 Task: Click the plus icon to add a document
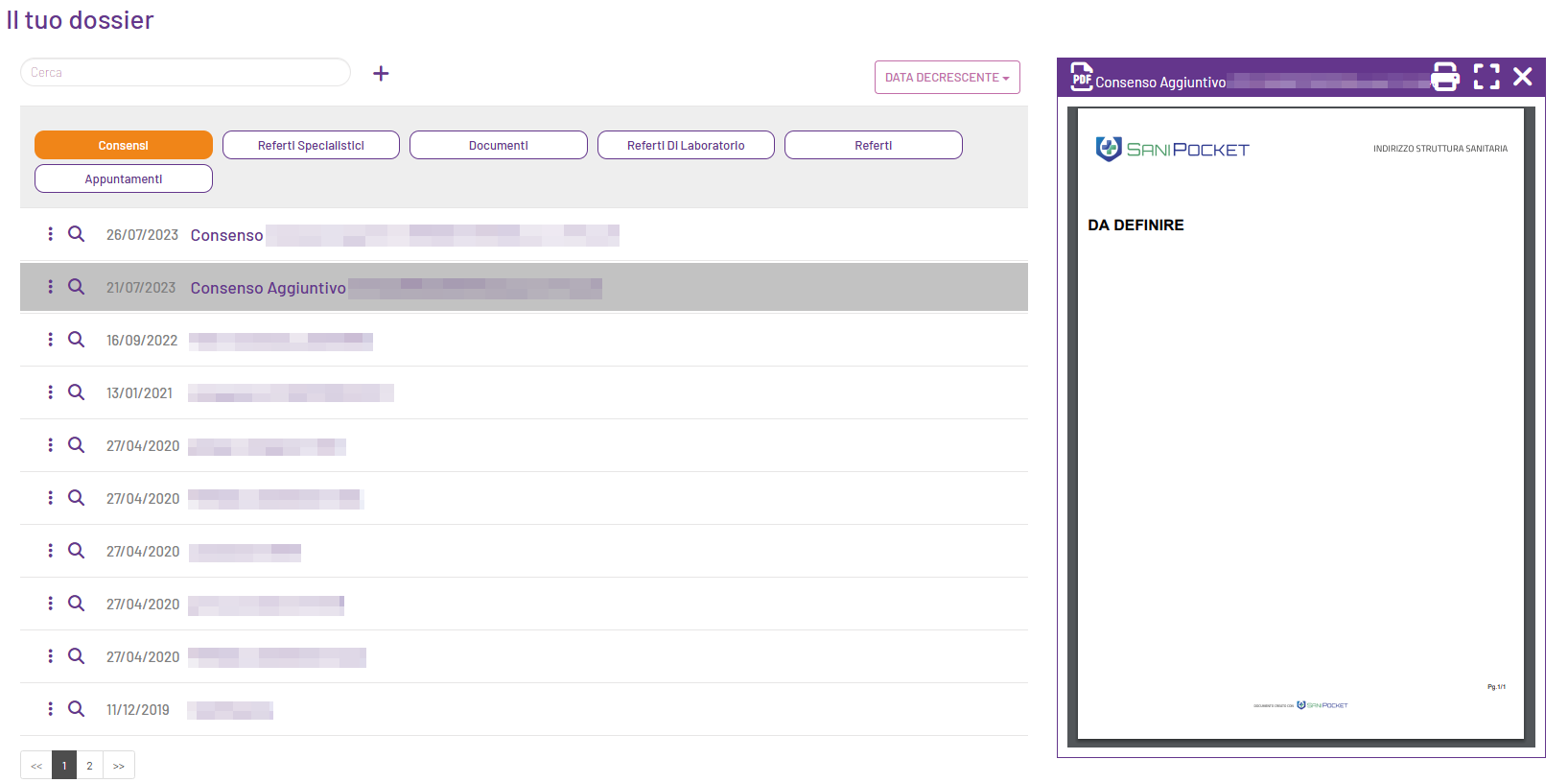tap(381, 74)
